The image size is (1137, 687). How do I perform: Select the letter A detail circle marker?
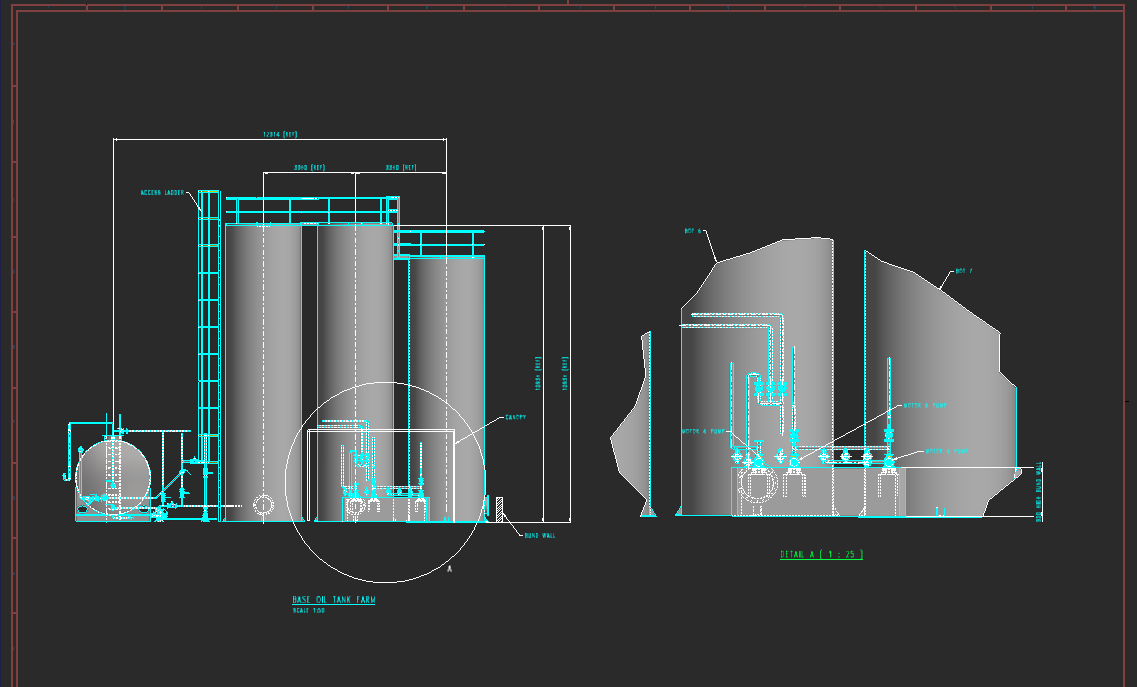point(450,569)
